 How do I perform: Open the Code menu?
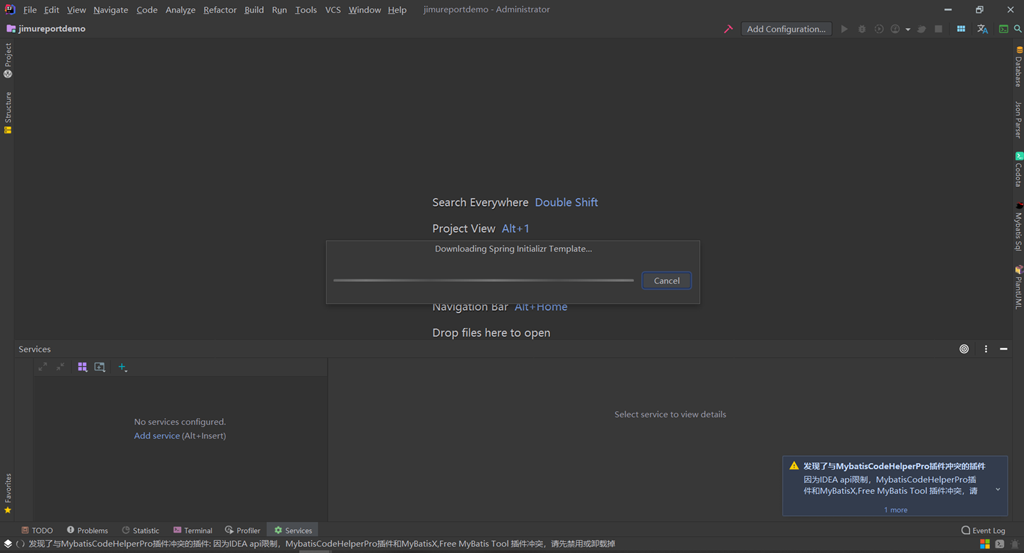point(147,10)
